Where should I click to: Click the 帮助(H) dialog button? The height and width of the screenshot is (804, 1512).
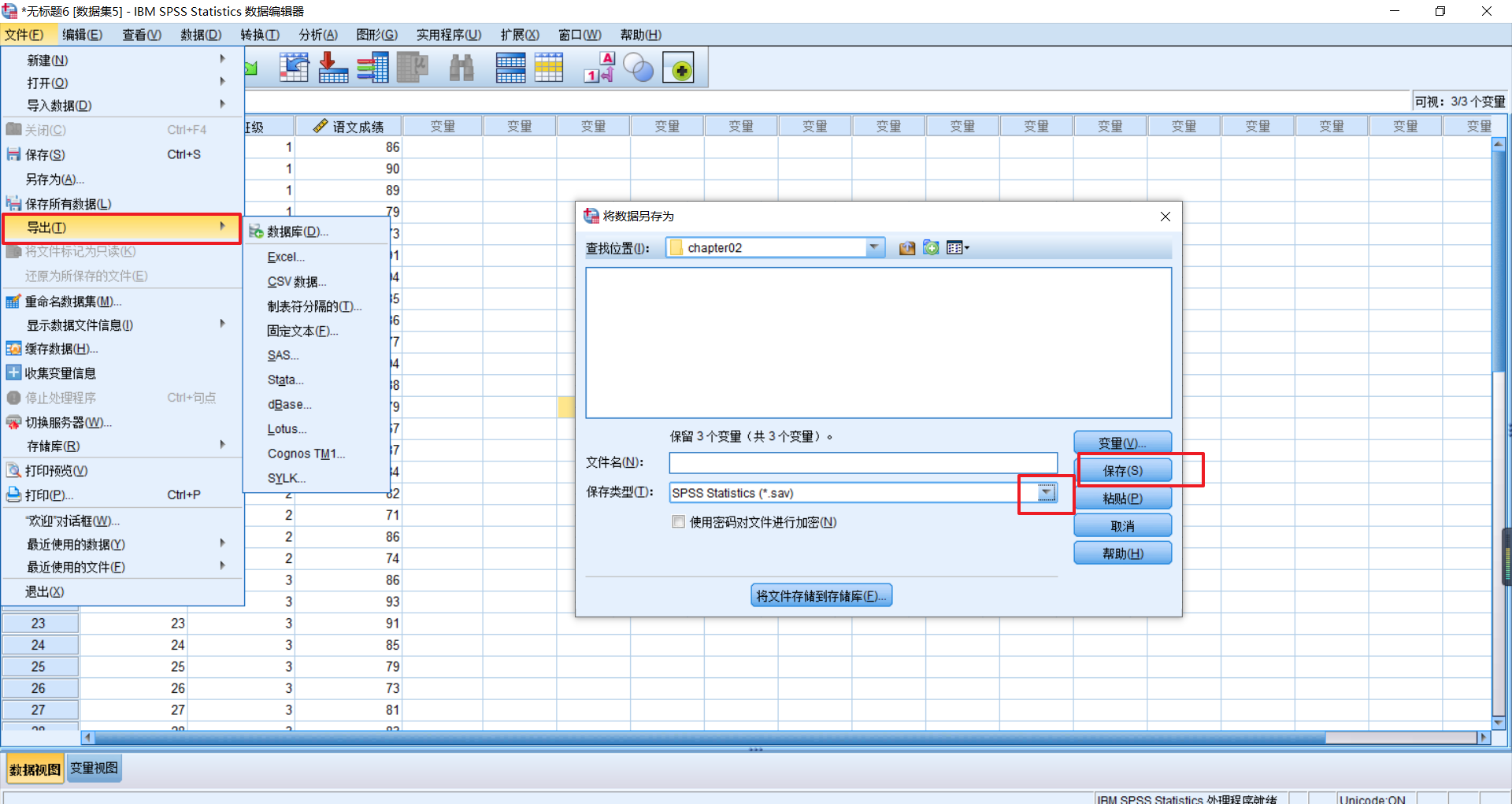tap(1122, 554)
